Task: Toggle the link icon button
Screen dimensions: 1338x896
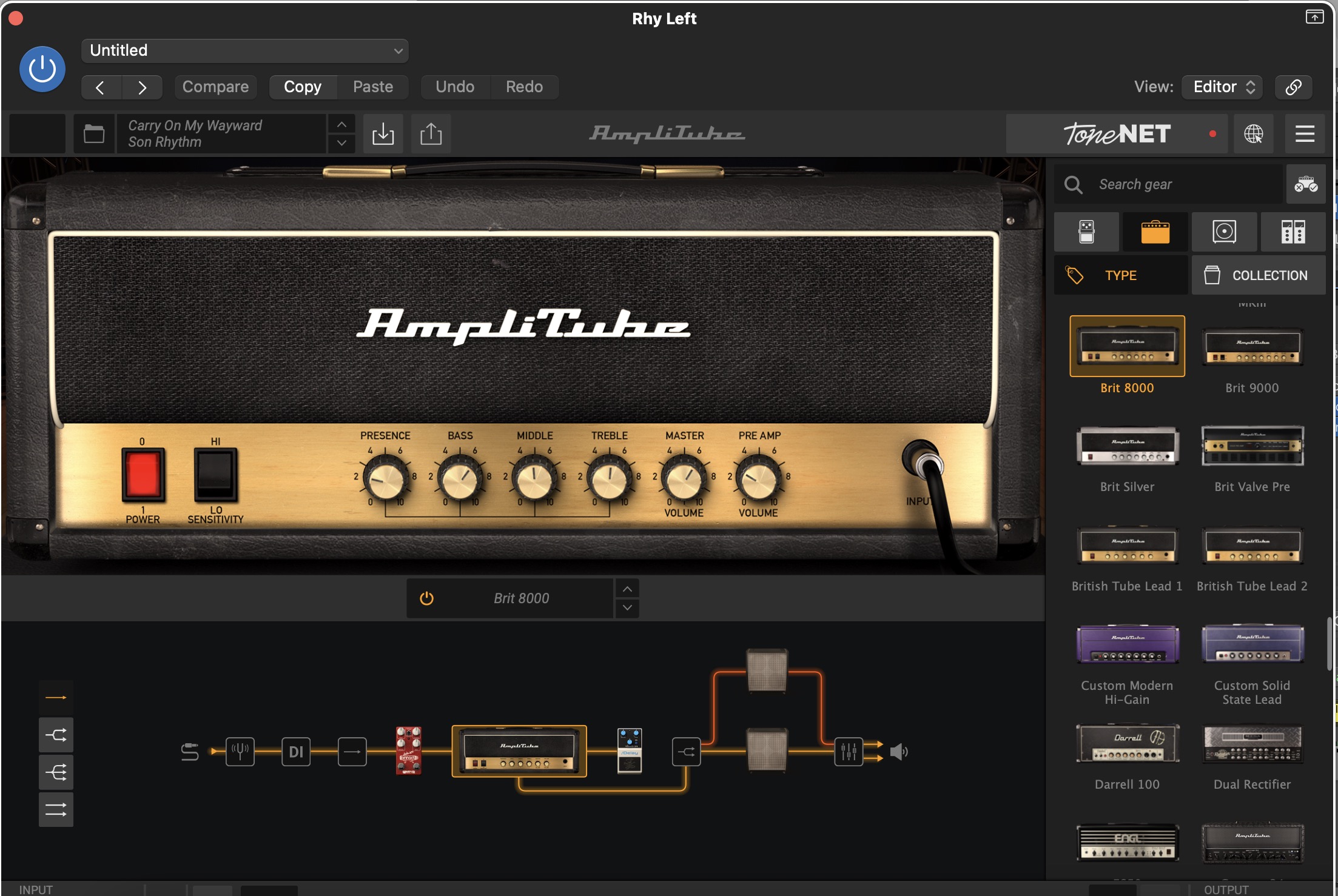Action: point(1293,87)
